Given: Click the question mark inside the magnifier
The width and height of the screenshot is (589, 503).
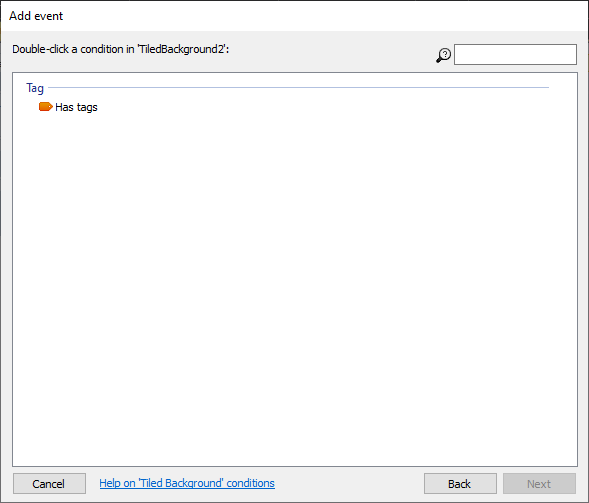Looking at the screenshot, I should point(445,53).
